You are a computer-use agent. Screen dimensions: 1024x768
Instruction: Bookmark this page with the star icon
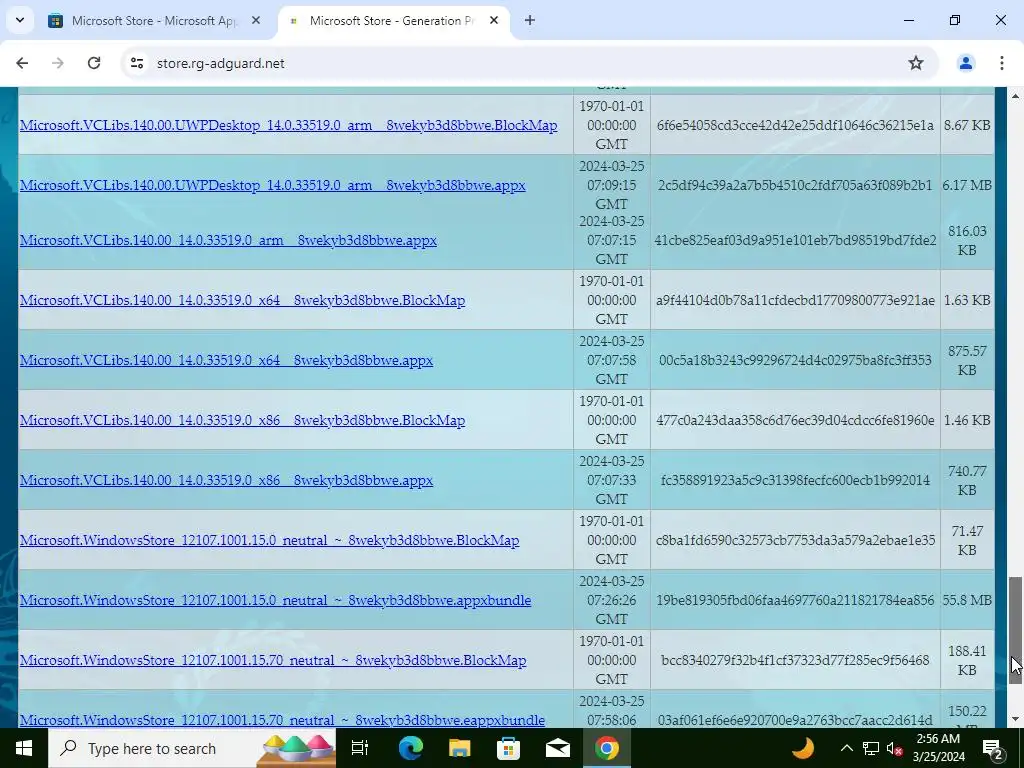(916, 63)
